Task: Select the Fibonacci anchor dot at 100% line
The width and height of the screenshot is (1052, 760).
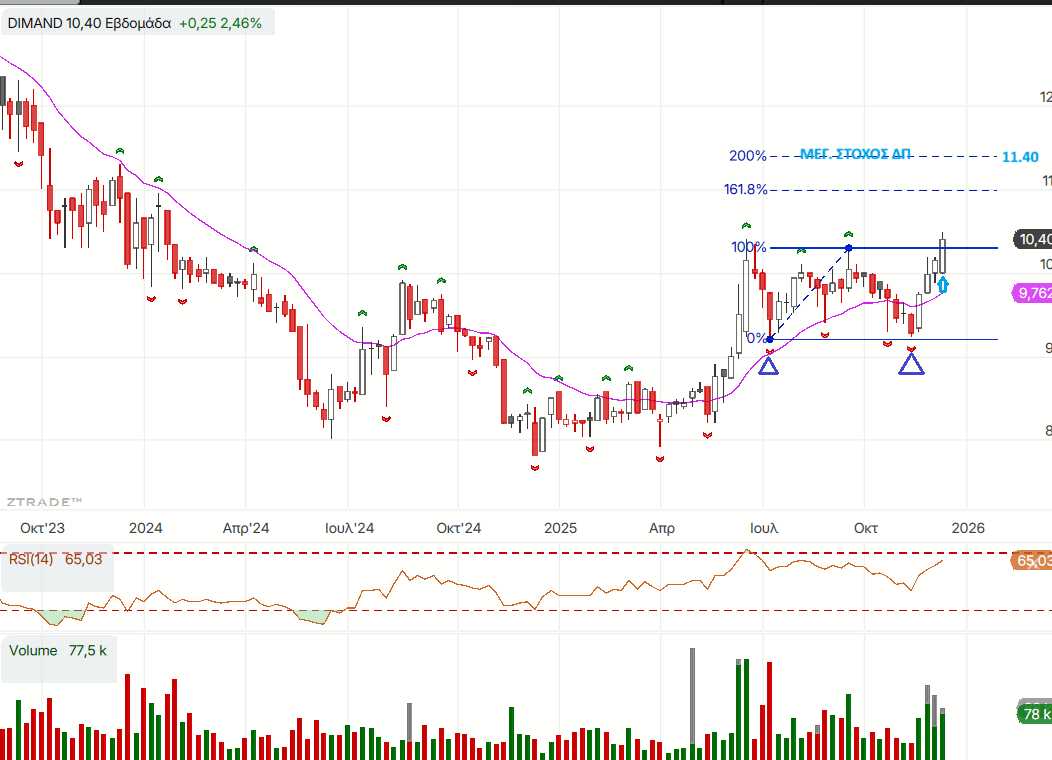Action: [848, 247]
